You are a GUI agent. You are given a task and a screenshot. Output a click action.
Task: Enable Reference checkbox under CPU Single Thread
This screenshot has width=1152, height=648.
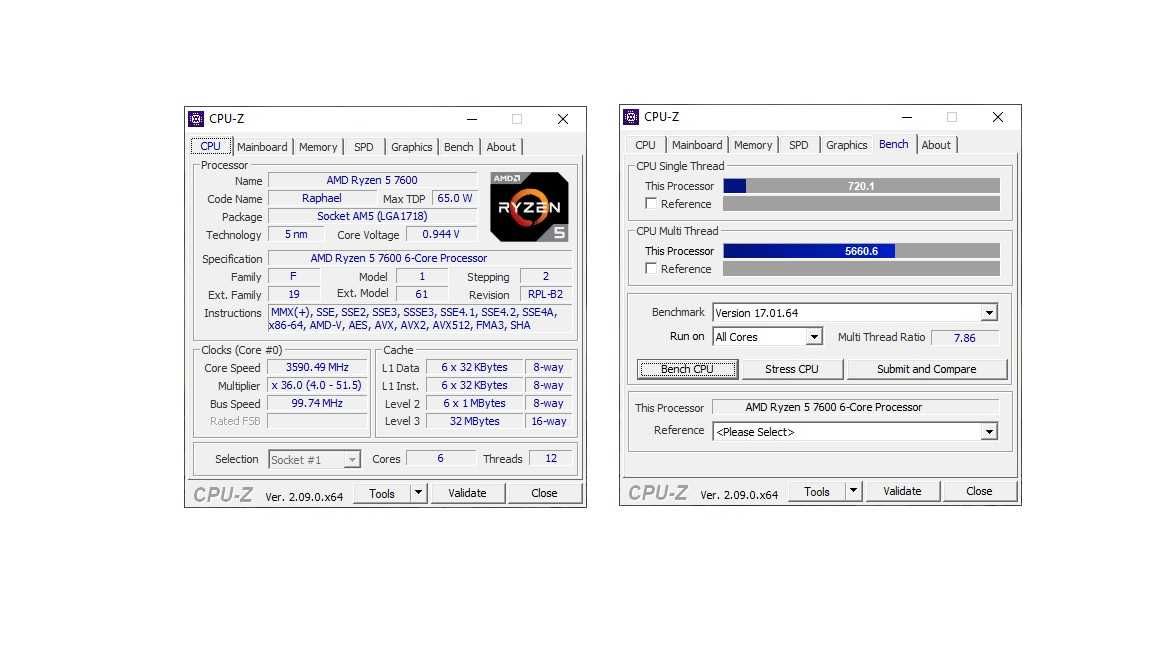point(651,204)
